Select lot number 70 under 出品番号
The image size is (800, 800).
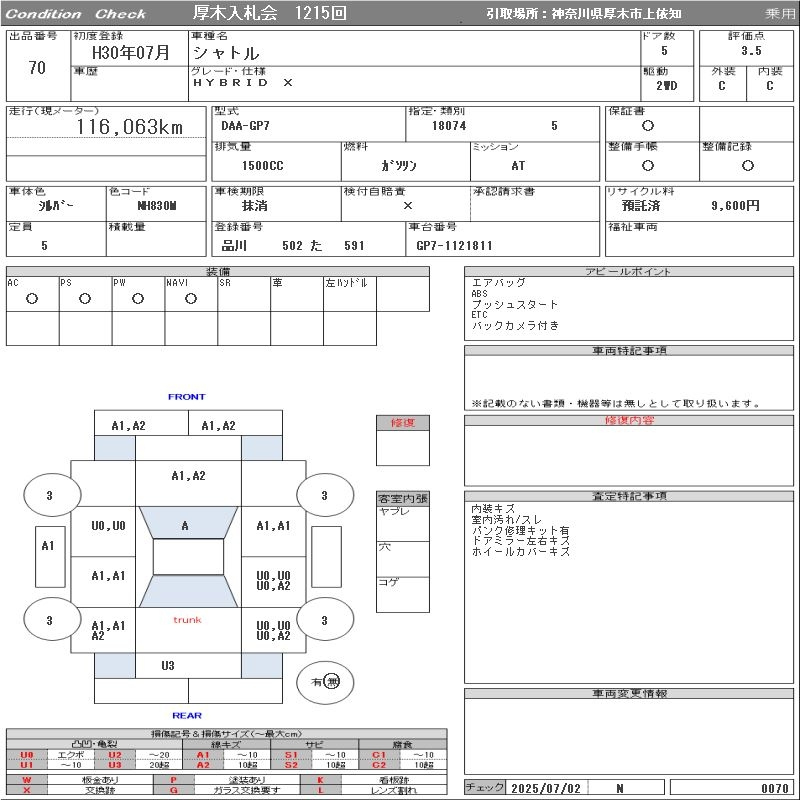[x=37, y=68]
